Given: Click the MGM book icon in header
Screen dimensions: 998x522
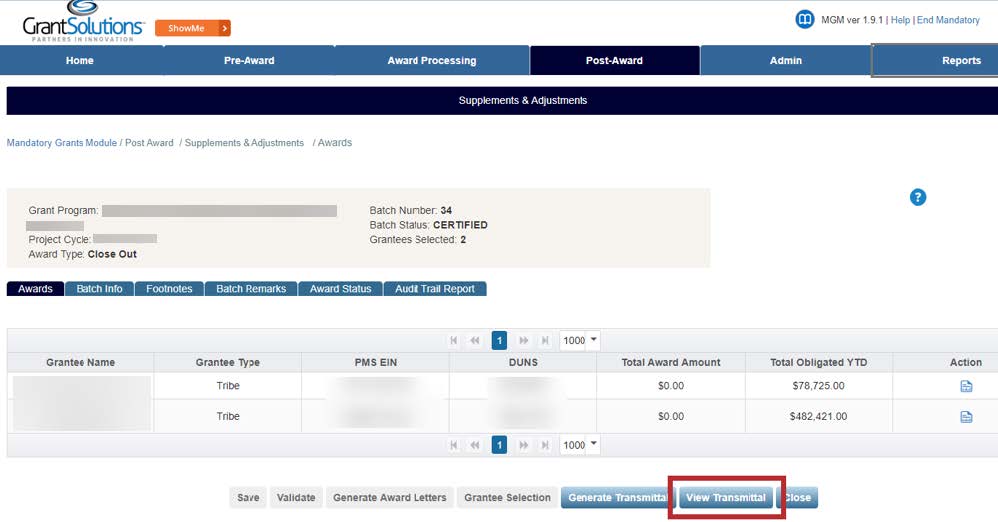Looking at the screenshot, I should point(804,20).
